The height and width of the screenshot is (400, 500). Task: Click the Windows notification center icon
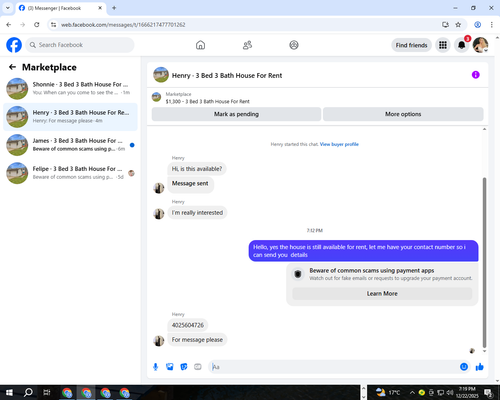pyautogui.click(x=488, y=392)
